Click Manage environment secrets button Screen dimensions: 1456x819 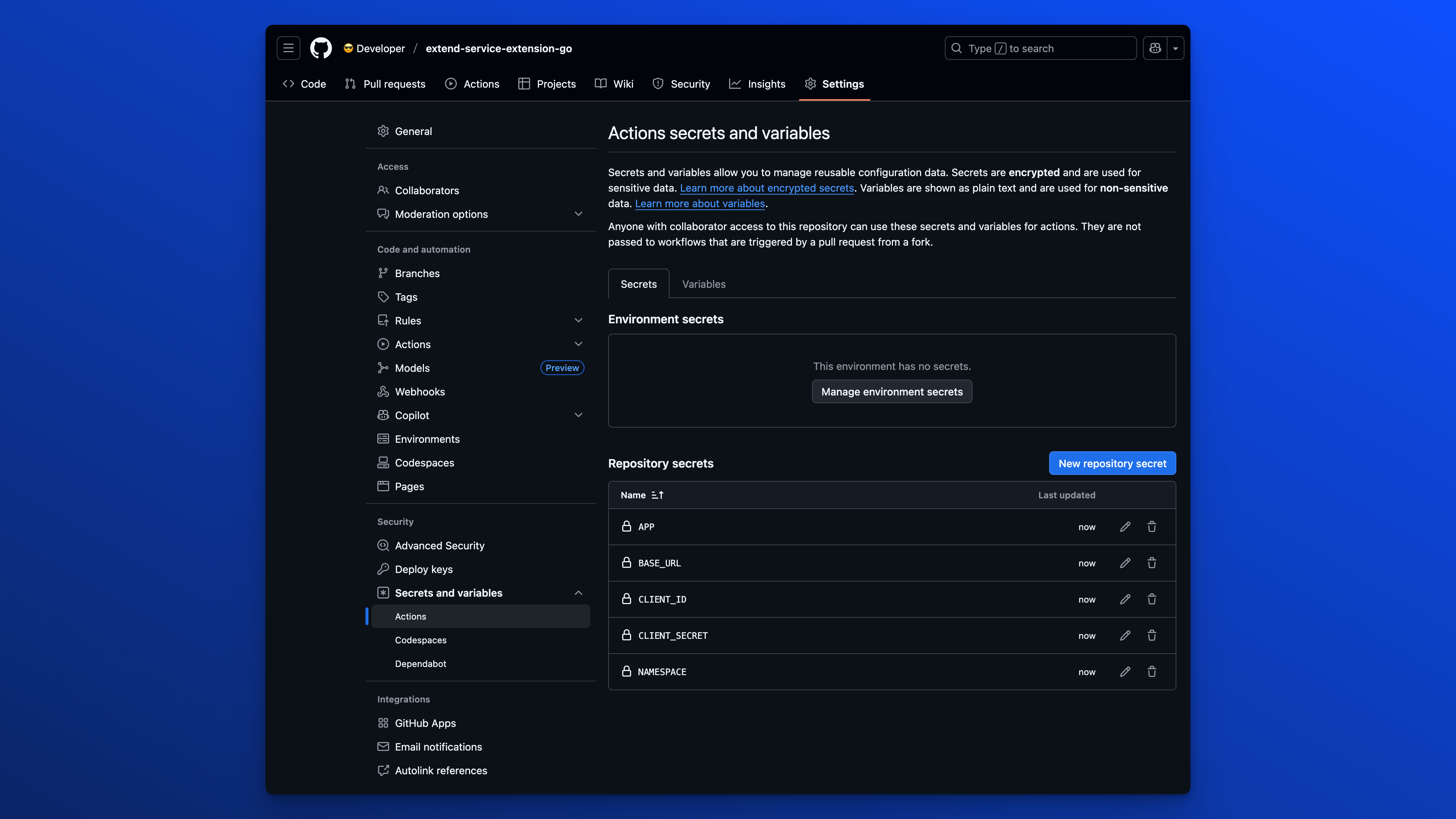[x=892, y=392]
